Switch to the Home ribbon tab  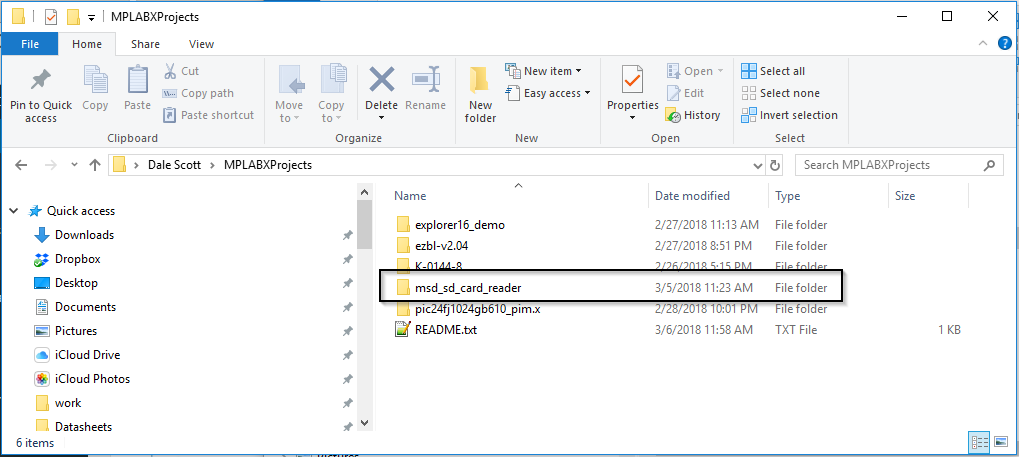pos(87,44)
